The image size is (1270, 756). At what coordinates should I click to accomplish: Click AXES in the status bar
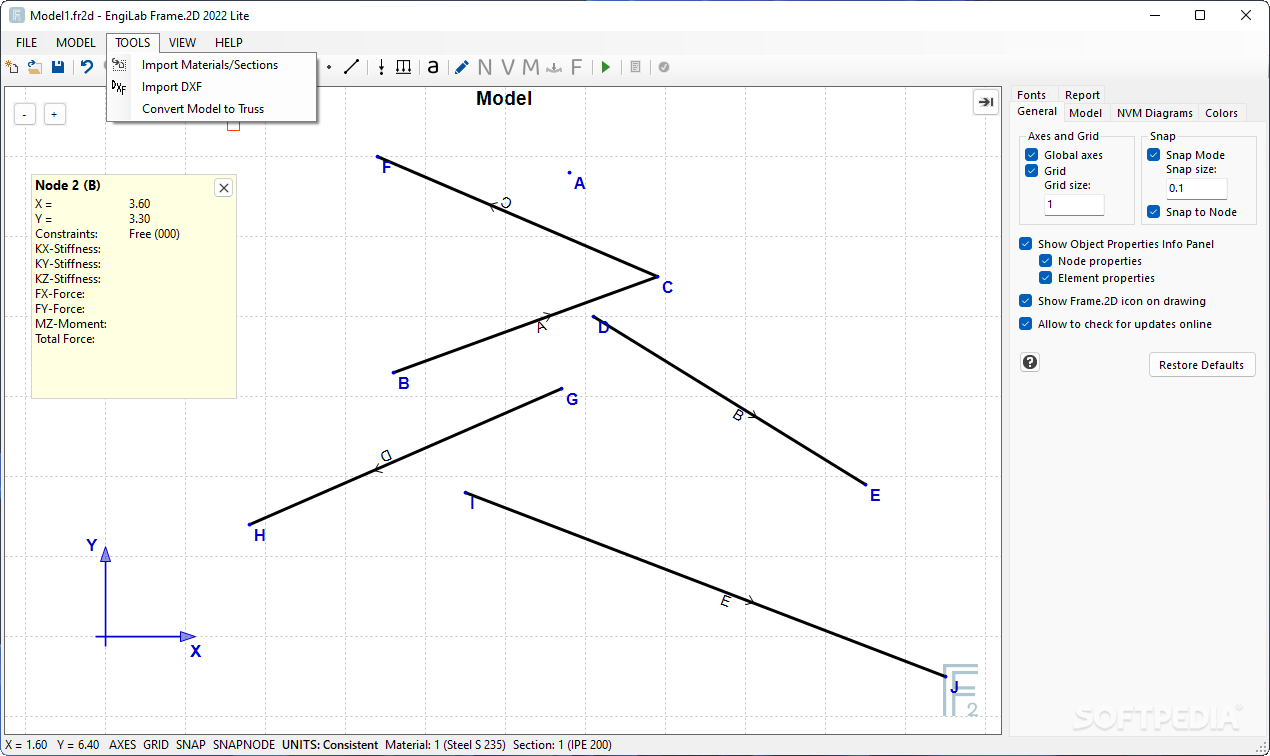tap(123, 745)
